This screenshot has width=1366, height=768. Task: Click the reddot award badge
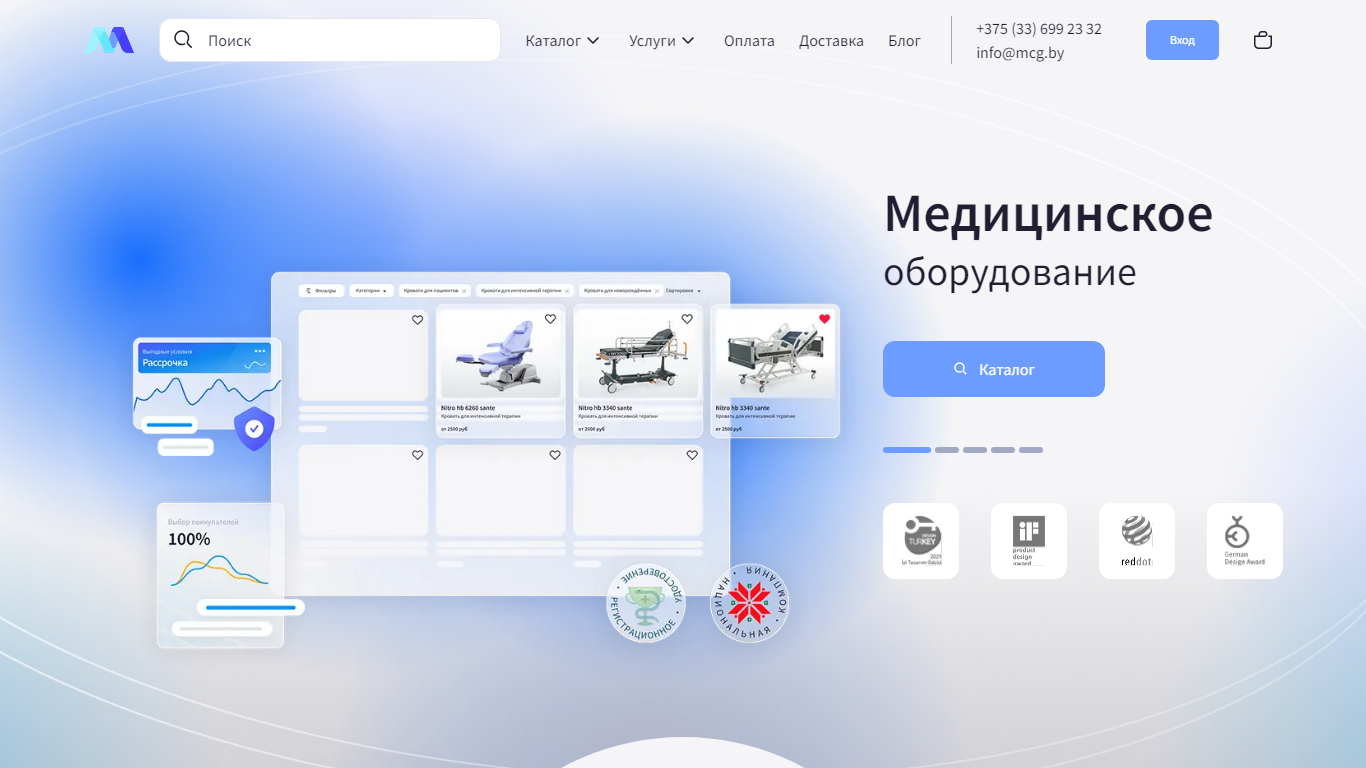coord(1137,541)
